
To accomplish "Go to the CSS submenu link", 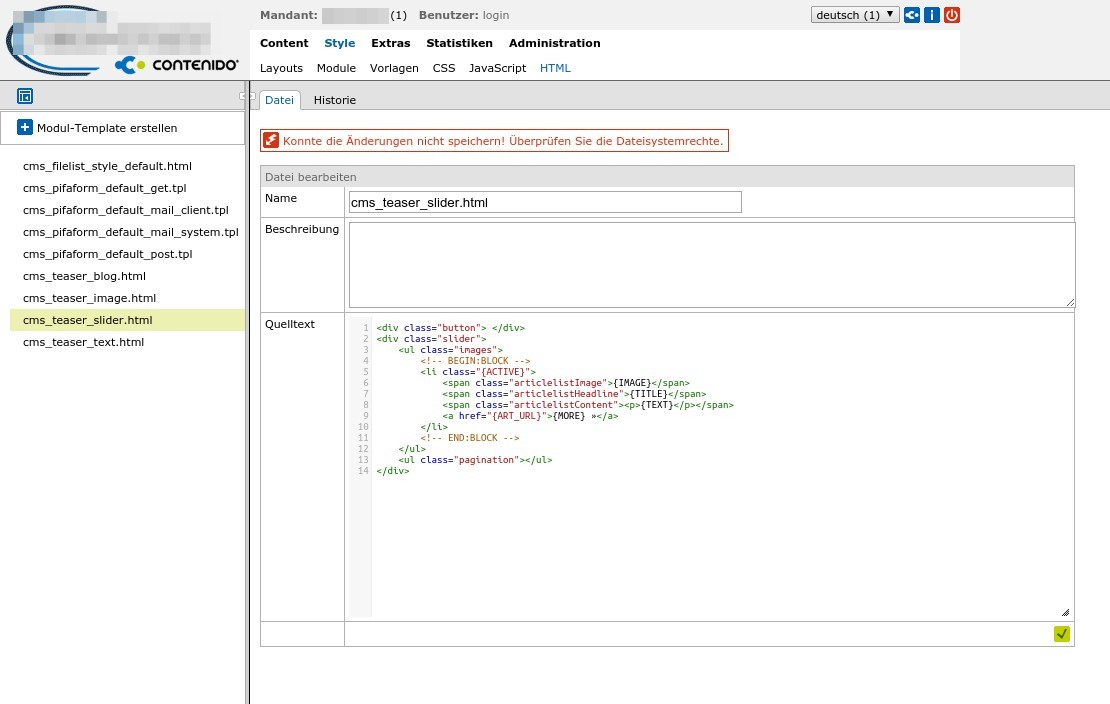I will point(443,68).
